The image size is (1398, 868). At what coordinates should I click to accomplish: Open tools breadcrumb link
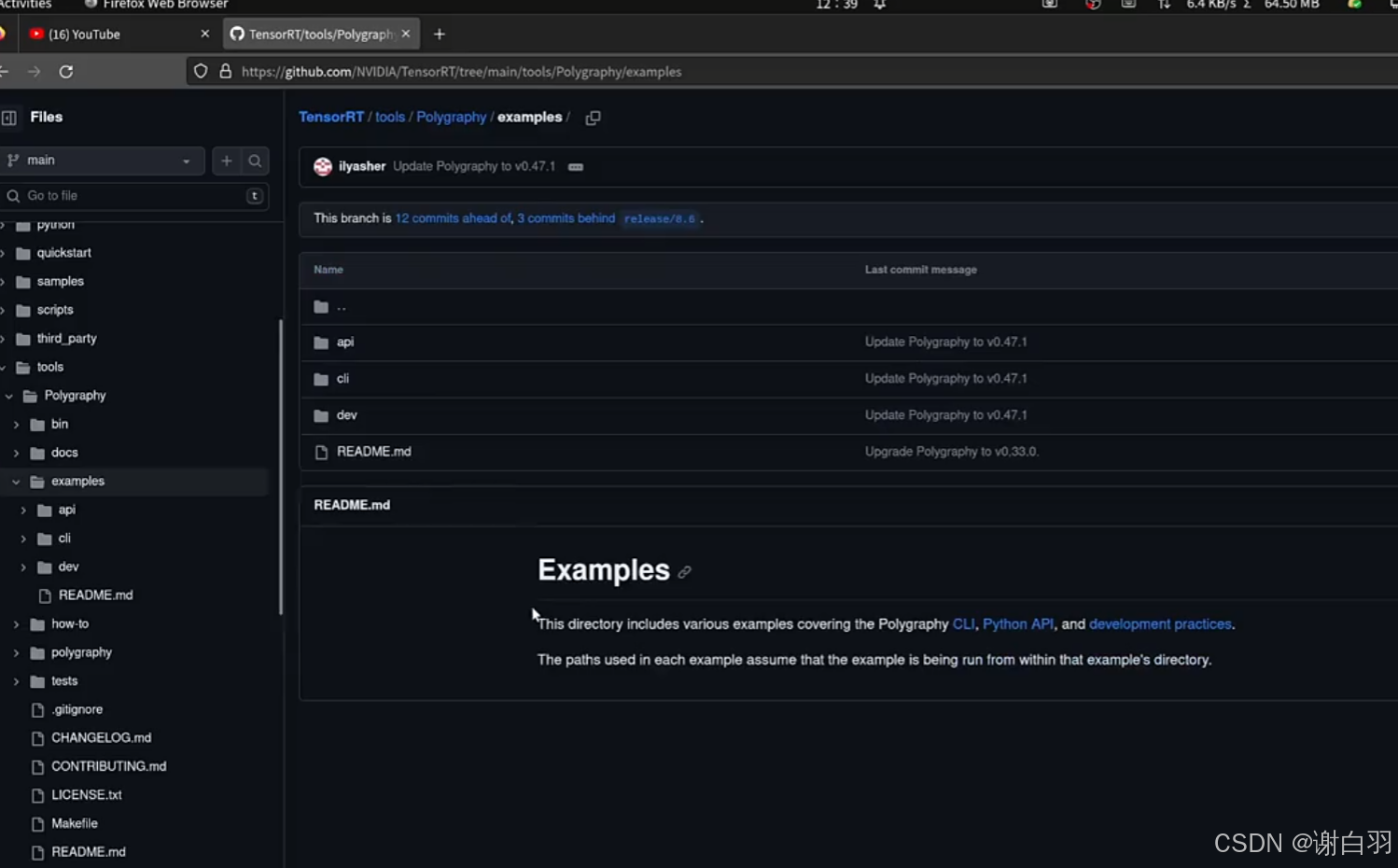pos(390,118)
